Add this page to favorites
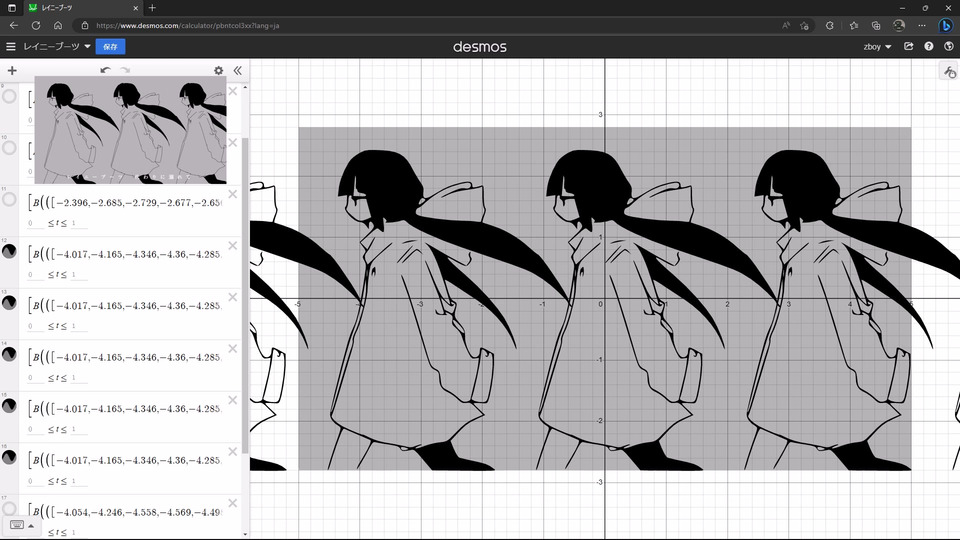 coord(804,26)
